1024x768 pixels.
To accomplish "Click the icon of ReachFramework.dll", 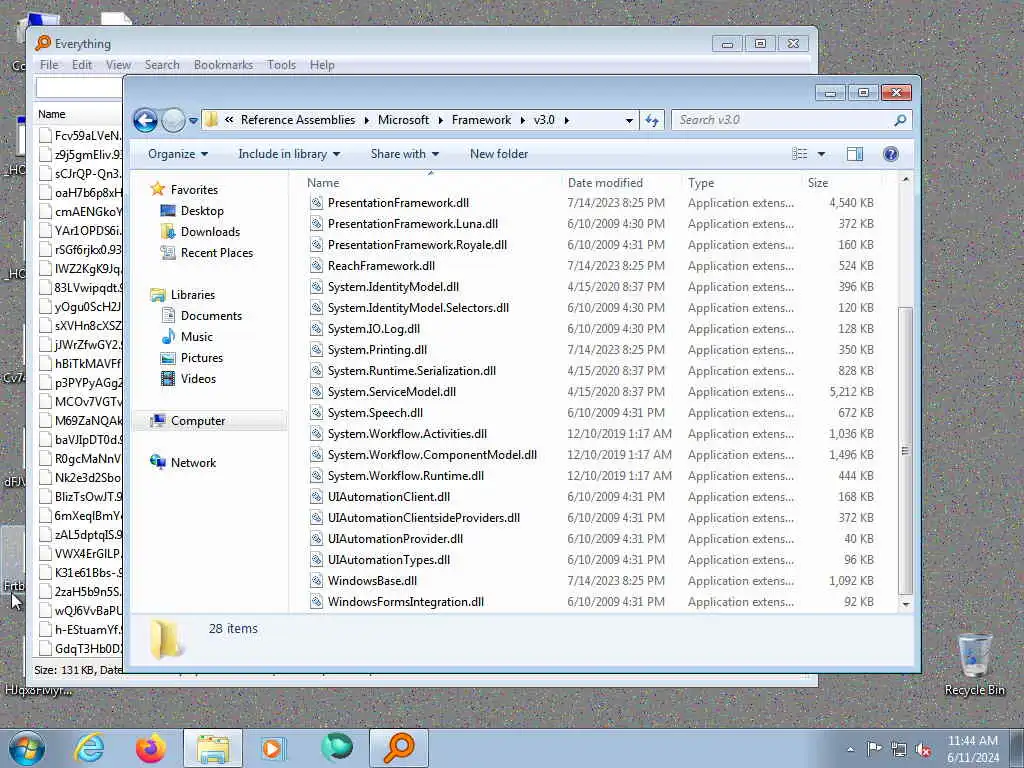I will (x=316, y=266).
